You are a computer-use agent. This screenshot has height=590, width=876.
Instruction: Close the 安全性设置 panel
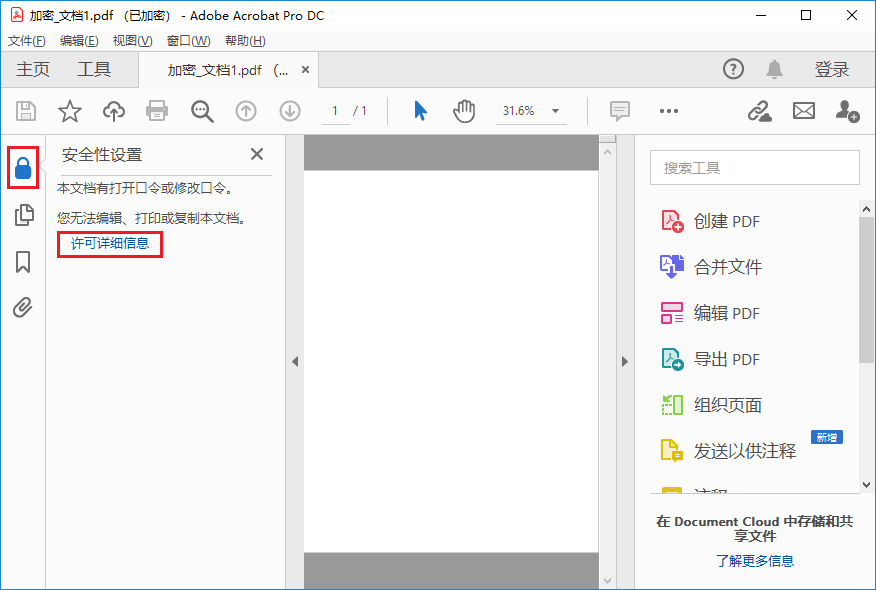coord(257,154)
